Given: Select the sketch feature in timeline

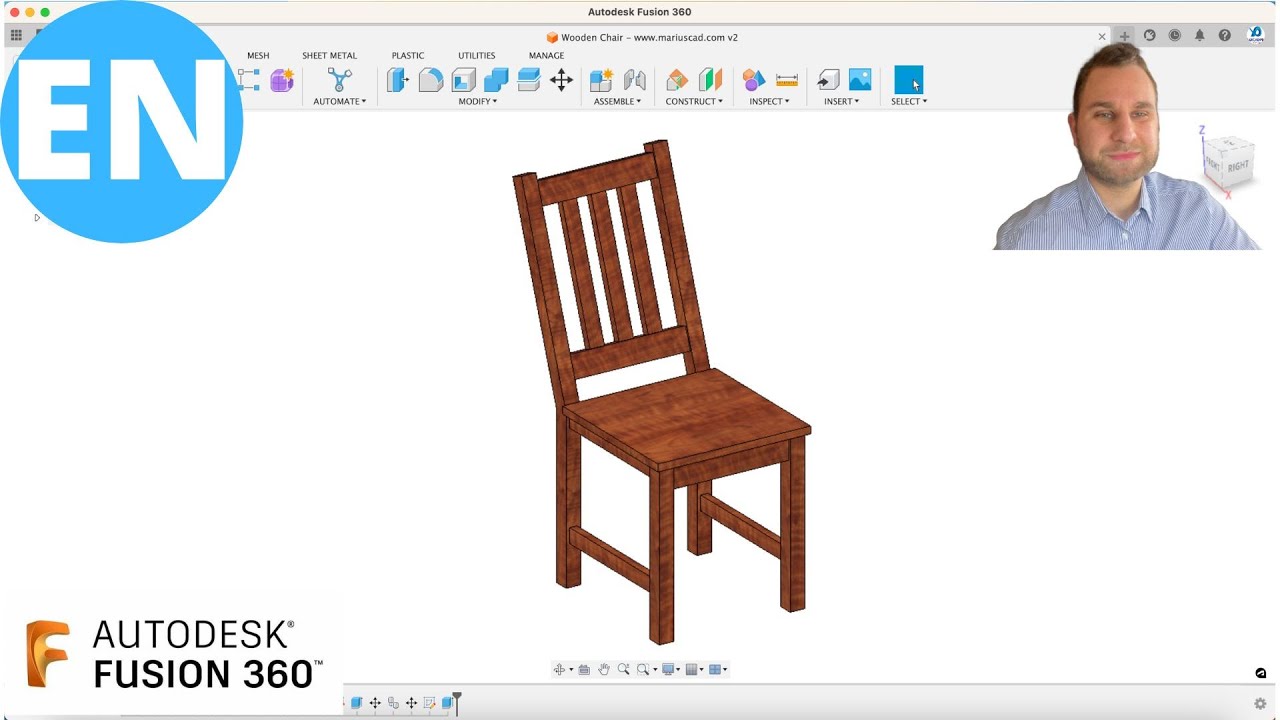Looking at the screenshot, I should (x=429, y=704).
